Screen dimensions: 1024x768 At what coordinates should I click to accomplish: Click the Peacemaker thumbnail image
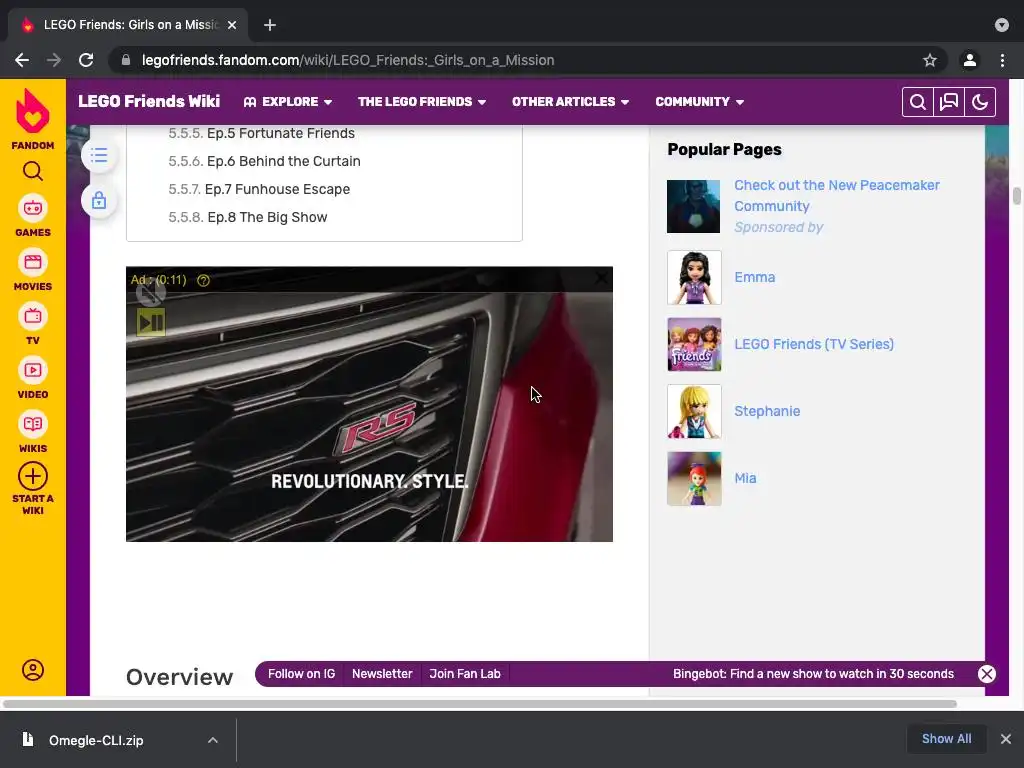tap(694, 206)
